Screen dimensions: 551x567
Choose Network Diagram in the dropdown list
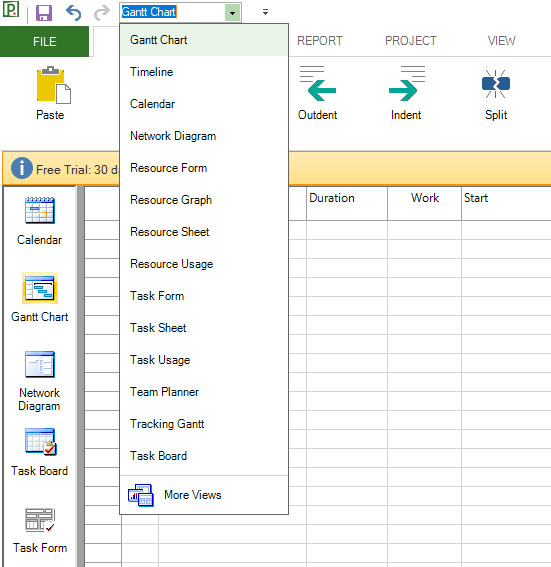[x=204, y=136]
